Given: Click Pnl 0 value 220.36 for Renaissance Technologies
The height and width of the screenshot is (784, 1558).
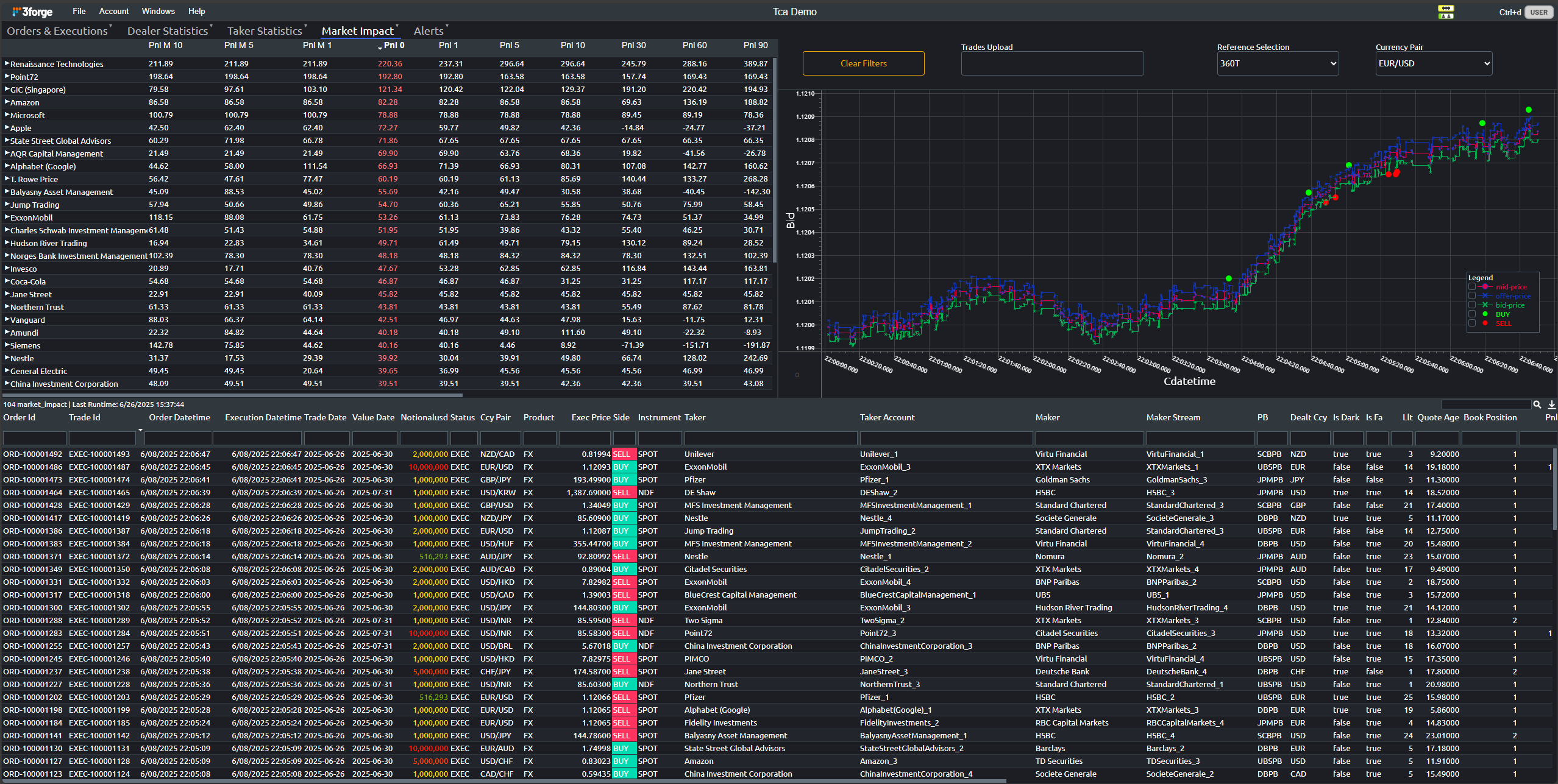Looking at the screenshot, I should [x=390, y=63].
